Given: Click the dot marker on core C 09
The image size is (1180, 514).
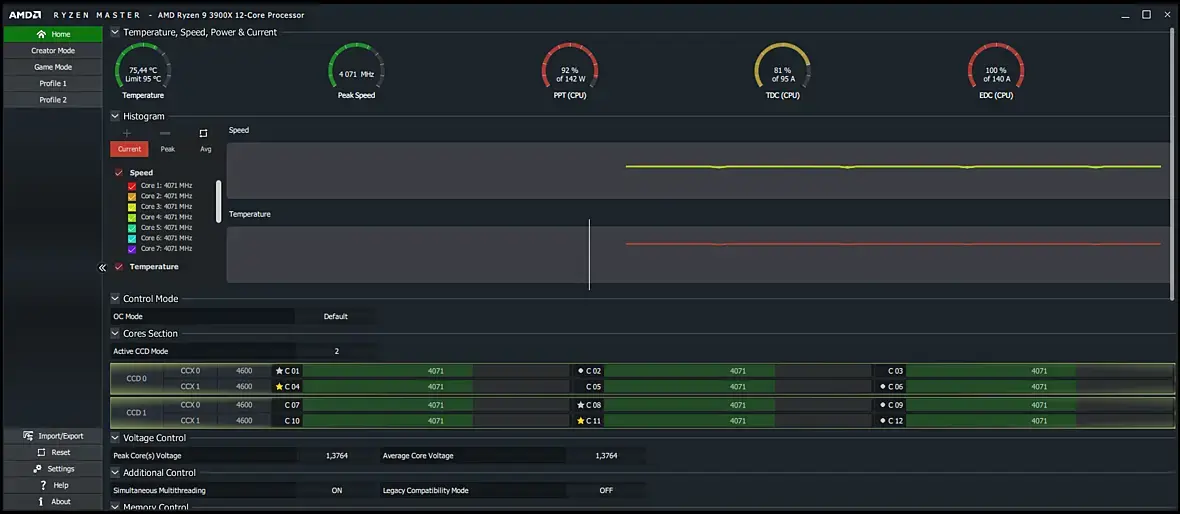Looking at the screenshot, I should (x=883, y=405).
